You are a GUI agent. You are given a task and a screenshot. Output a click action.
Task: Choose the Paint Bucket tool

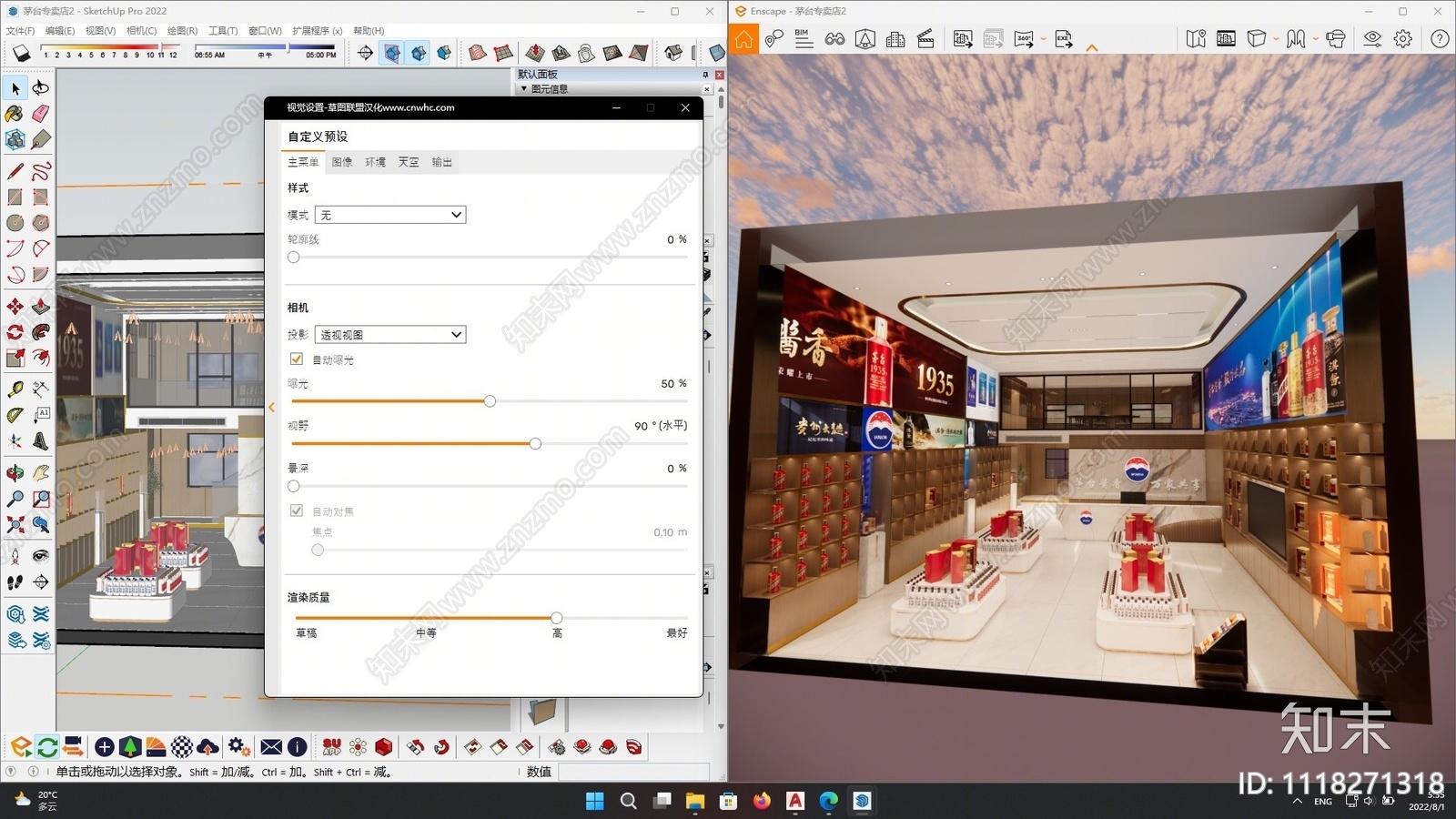(15, 114)
